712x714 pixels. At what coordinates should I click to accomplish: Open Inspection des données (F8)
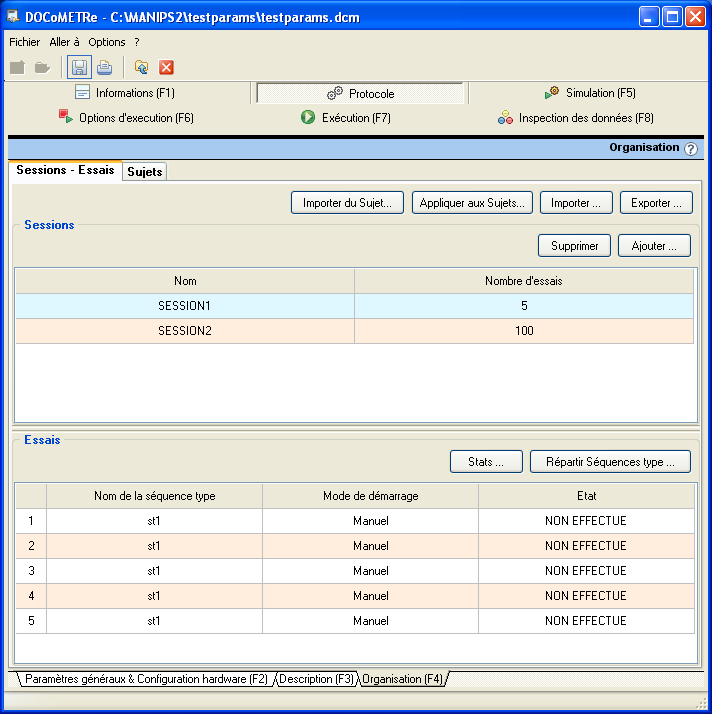pos(575,117)
